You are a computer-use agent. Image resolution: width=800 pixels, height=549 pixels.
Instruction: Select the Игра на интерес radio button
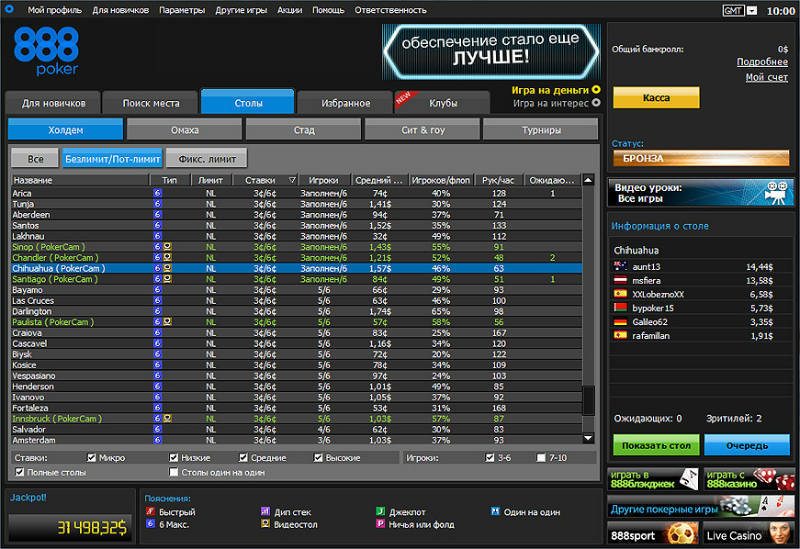[x=596, y=102]
